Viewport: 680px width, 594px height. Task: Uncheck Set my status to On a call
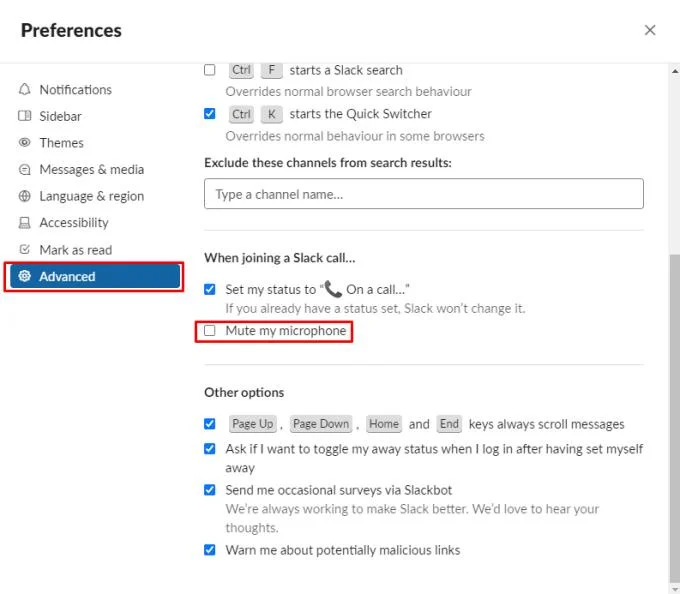209,289
